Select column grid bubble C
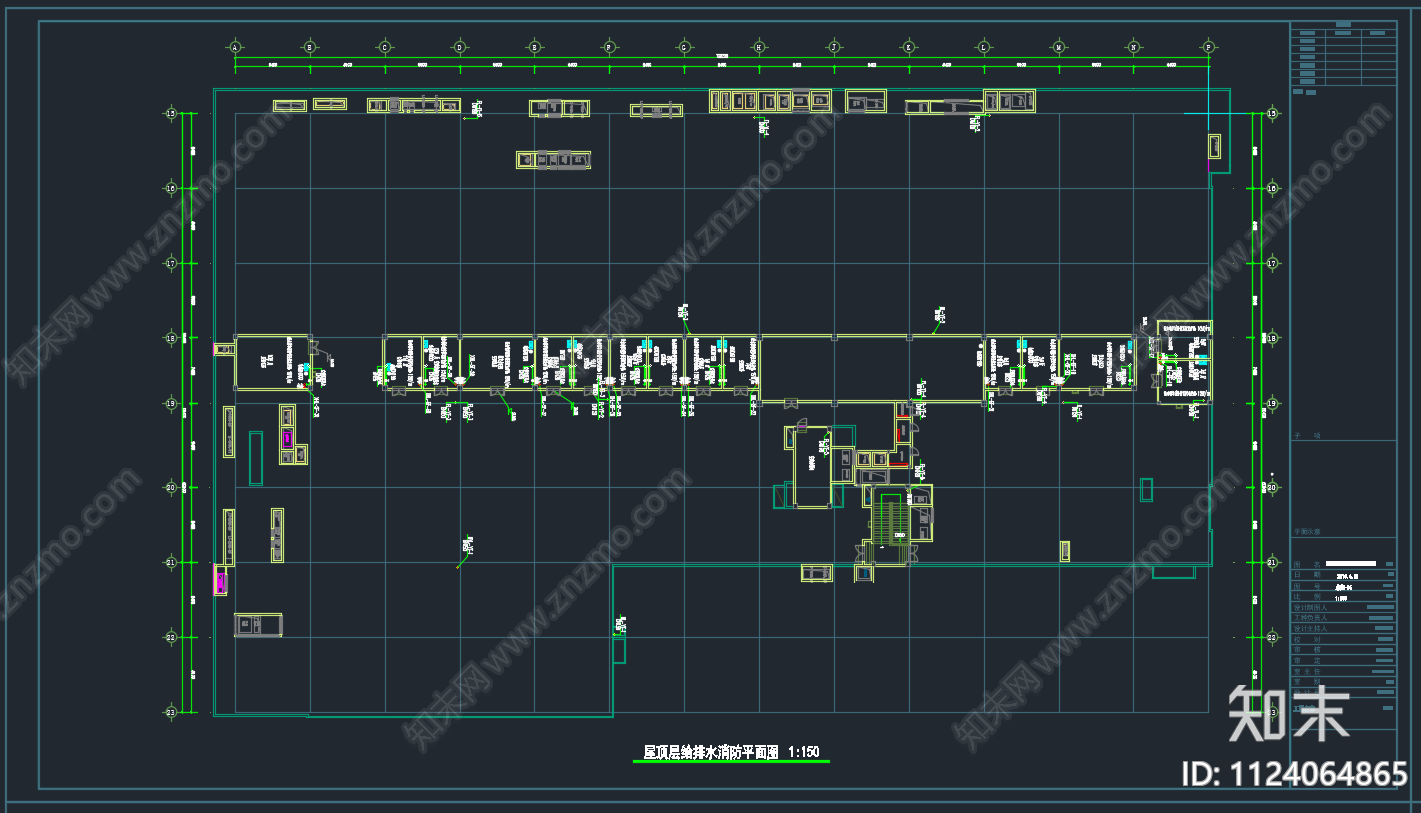 pyautogui.click(x=385, y=47)
